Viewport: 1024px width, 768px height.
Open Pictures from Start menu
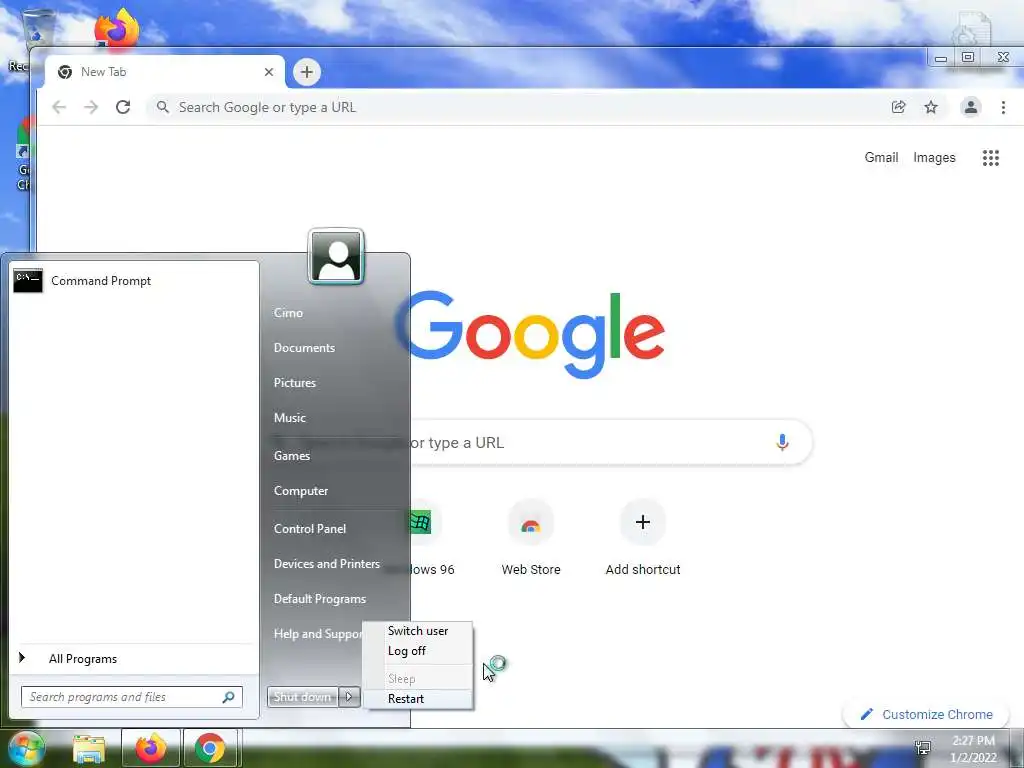(295, 383)
